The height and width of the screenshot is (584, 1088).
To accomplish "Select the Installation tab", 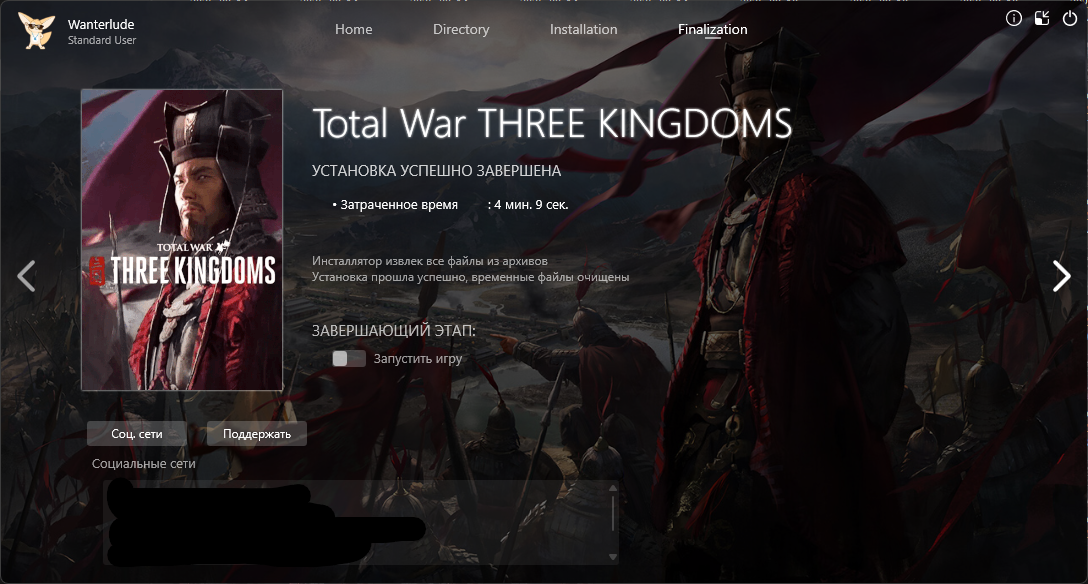I will click(x=584, y=29).
